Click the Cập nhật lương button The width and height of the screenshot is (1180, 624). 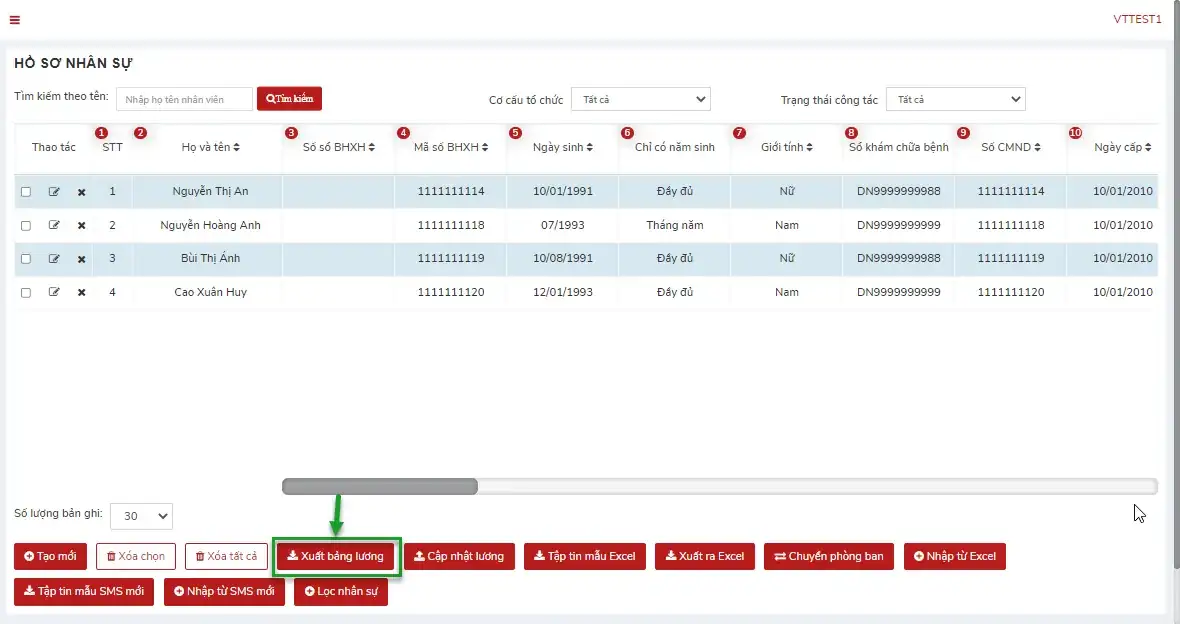coord(459,556)
